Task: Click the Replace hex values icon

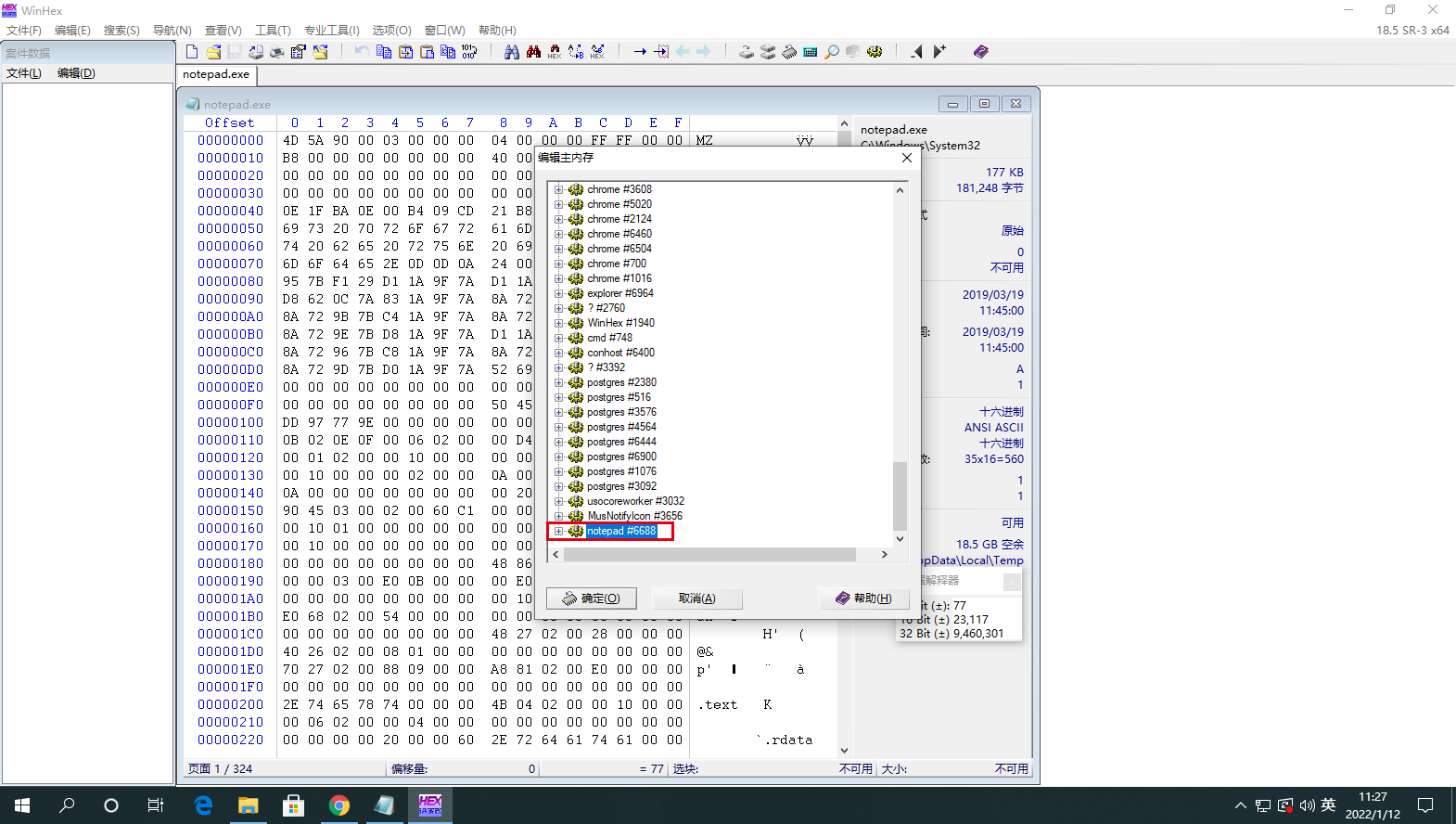Action: coord(597,52)
